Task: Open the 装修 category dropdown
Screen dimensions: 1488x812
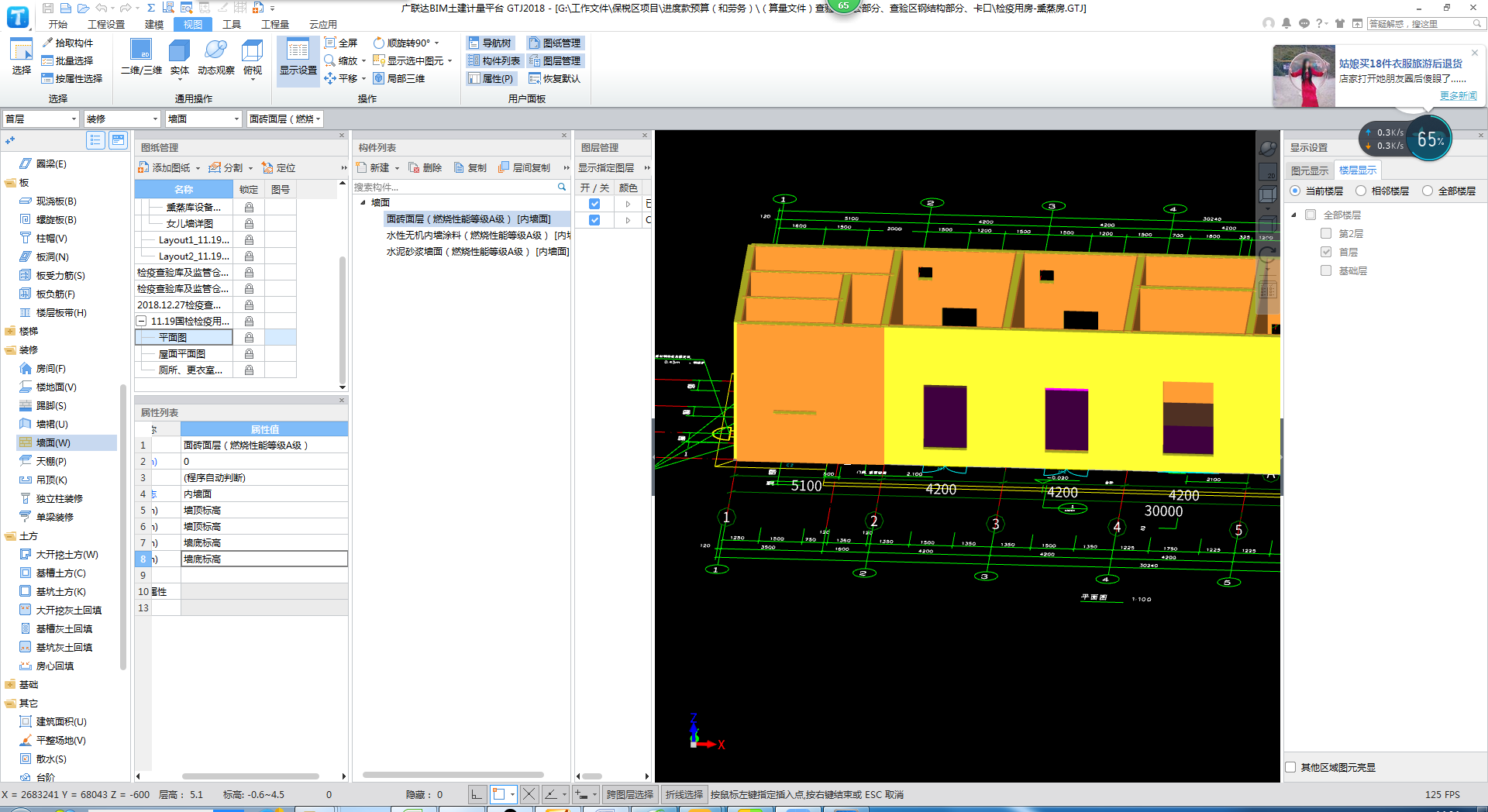Action: coord(122,119)
